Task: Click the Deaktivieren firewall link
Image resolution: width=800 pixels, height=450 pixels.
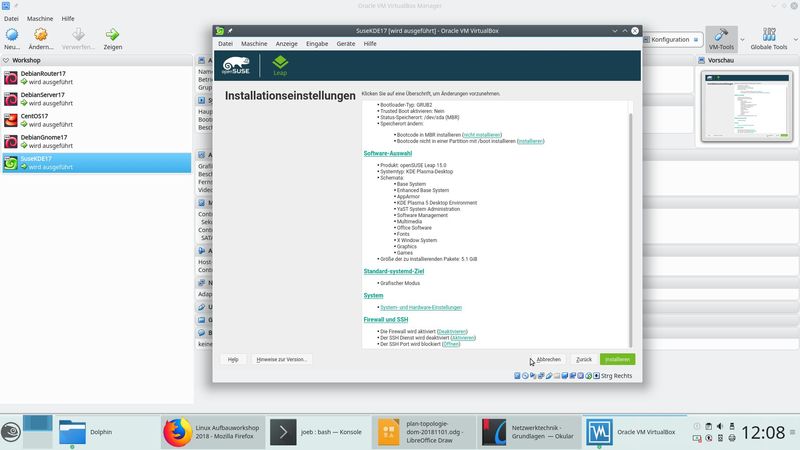Action: (452, 332)
